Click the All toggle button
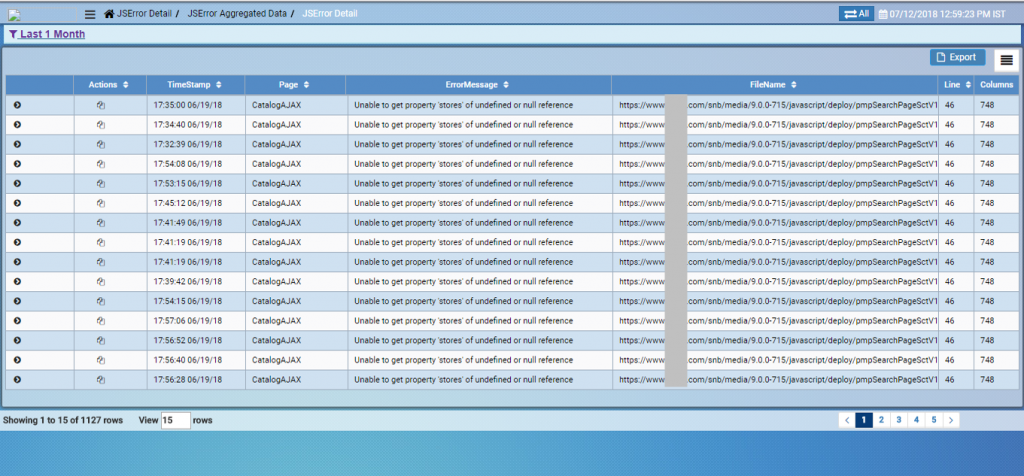The height and width of the screenshot is (476, 1024). pos(855,14)
